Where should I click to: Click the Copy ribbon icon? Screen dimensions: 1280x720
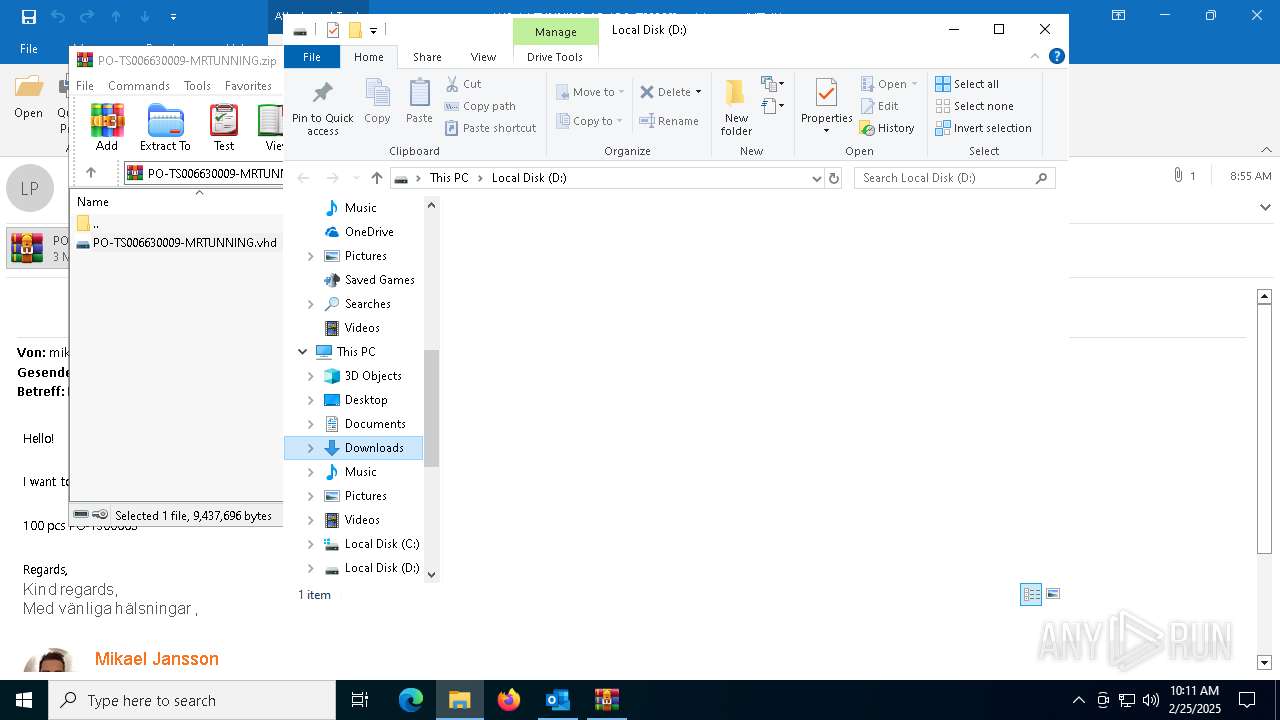[377, 102]
